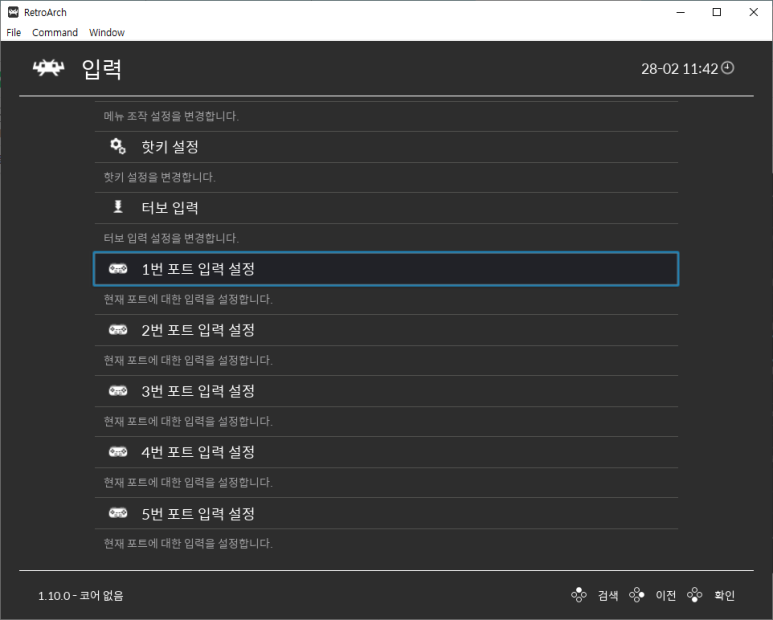Click the 입력 page title
773x620 pixels.
coord(102,69)
